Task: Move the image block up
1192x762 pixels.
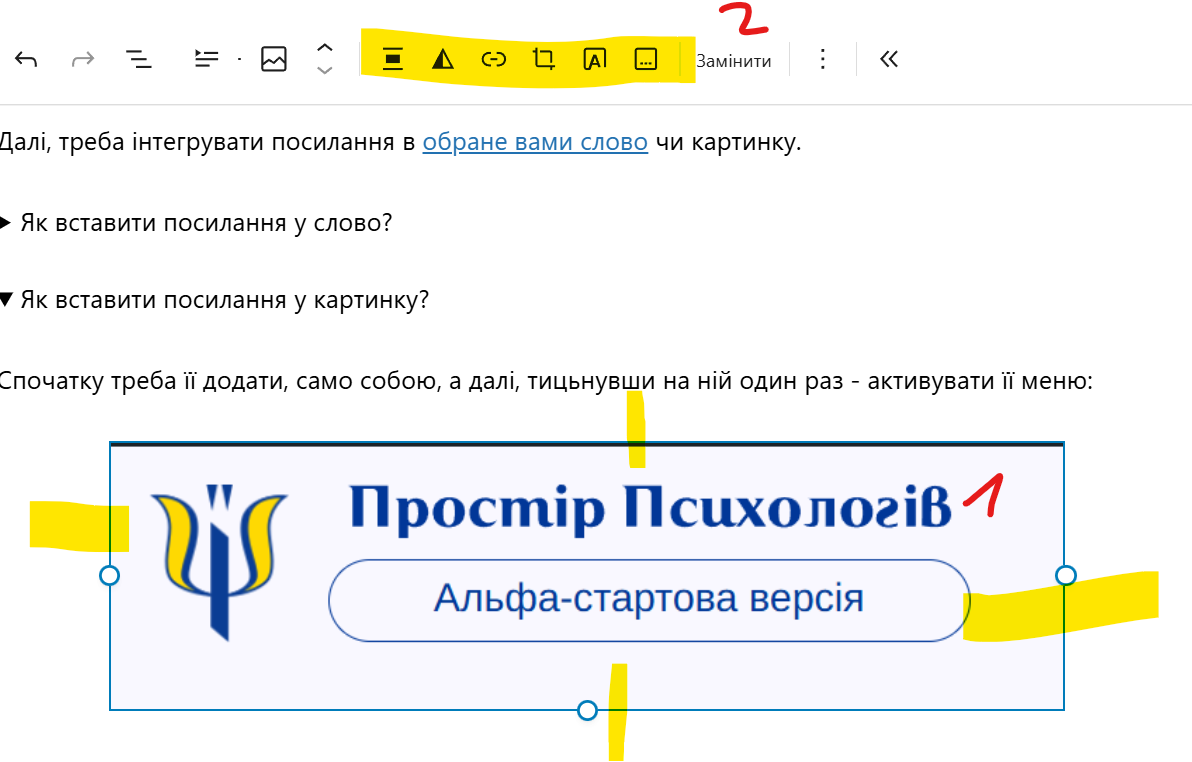Action: tap(324, 48)
